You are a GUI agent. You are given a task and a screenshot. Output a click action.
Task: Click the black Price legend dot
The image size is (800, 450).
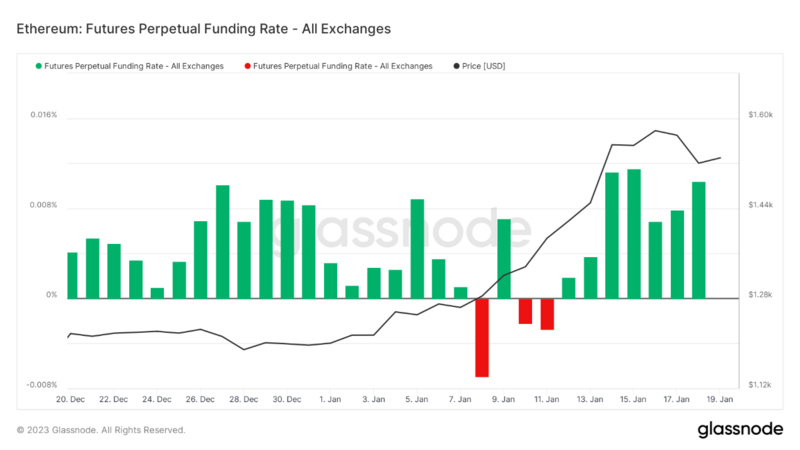456,66
